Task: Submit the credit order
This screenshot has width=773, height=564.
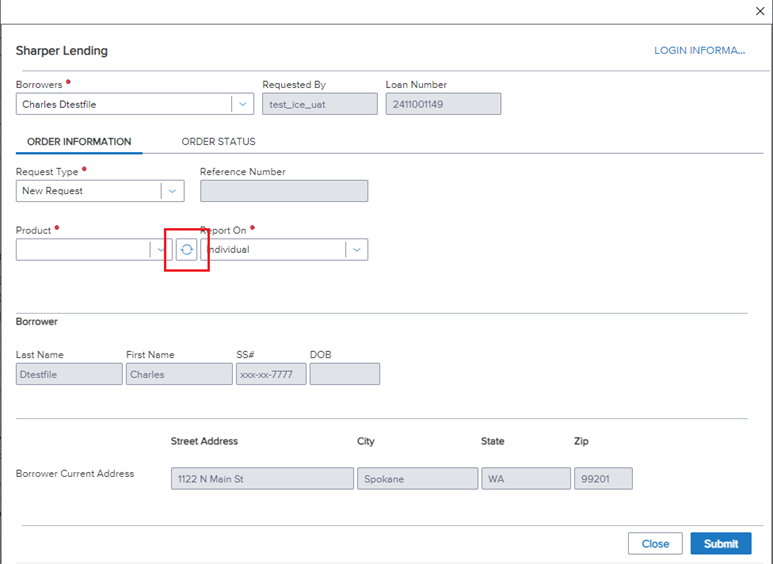Action: point(721,543)
